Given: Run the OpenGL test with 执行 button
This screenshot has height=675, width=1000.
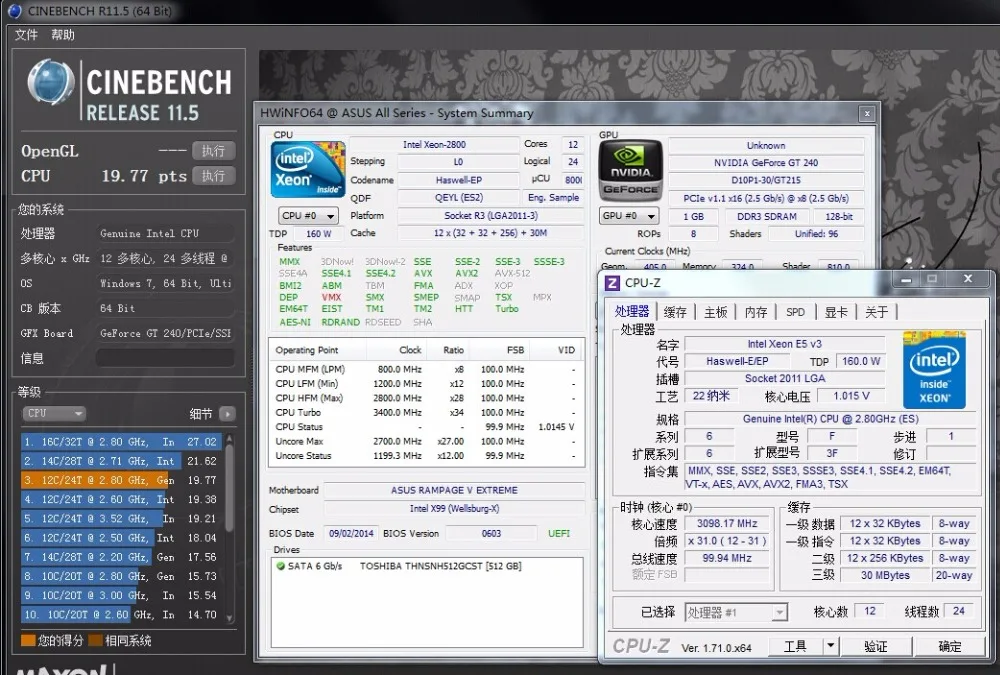Looking at the screenshot, I should pyautogui.click(x=214, y=151).
